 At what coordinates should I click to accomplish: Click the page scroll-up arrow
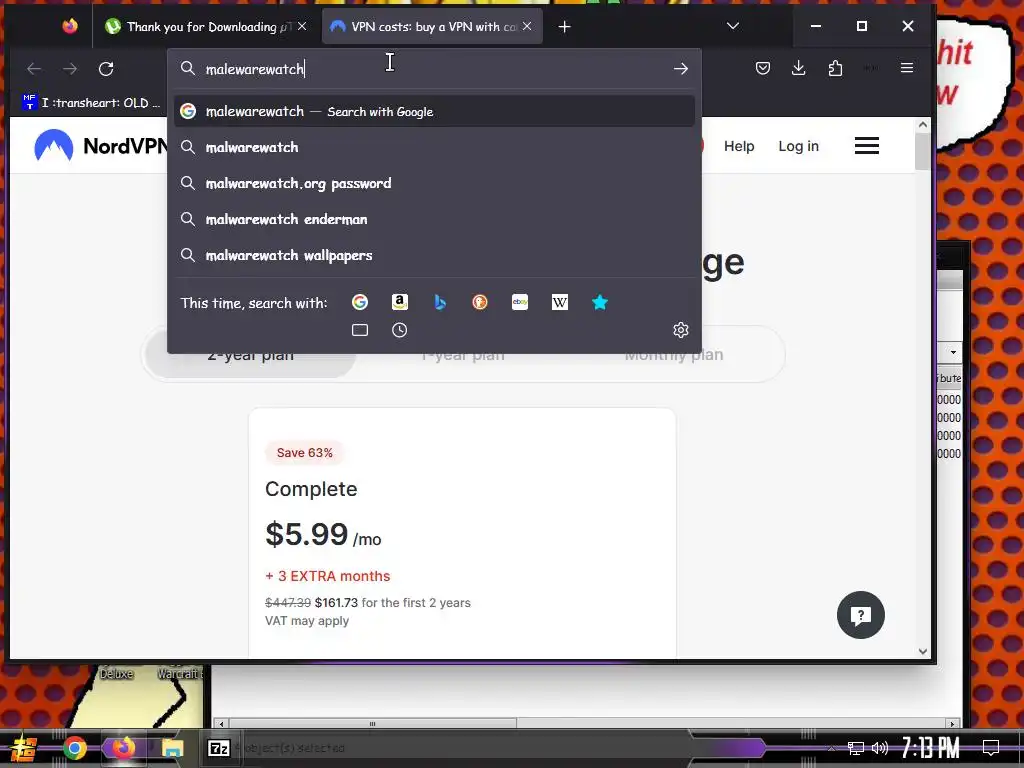(922, 125)
